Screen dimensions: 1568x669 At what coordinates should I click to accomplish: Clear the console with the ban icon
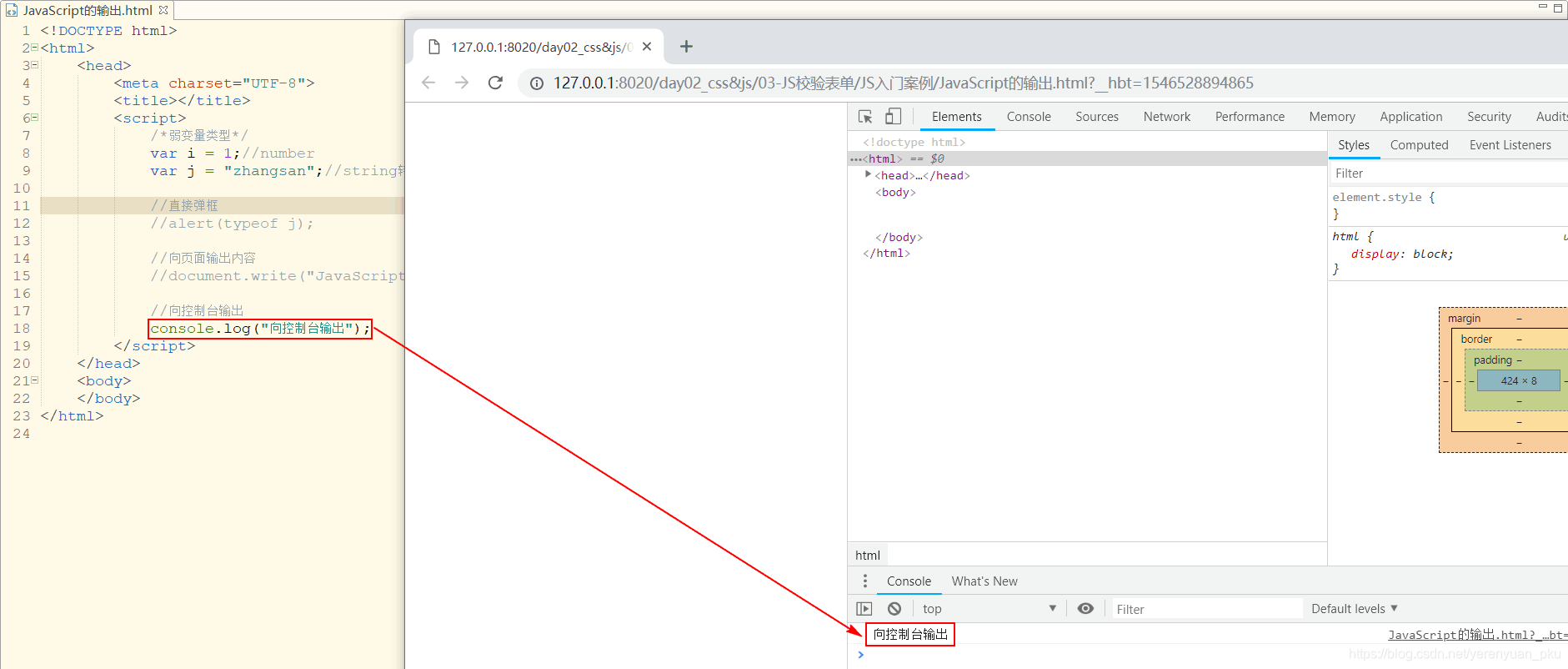[894, 609]
